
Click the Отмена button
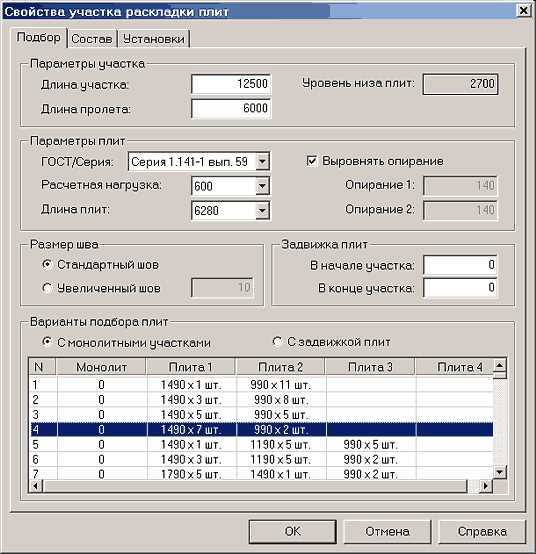pos(387,531)
